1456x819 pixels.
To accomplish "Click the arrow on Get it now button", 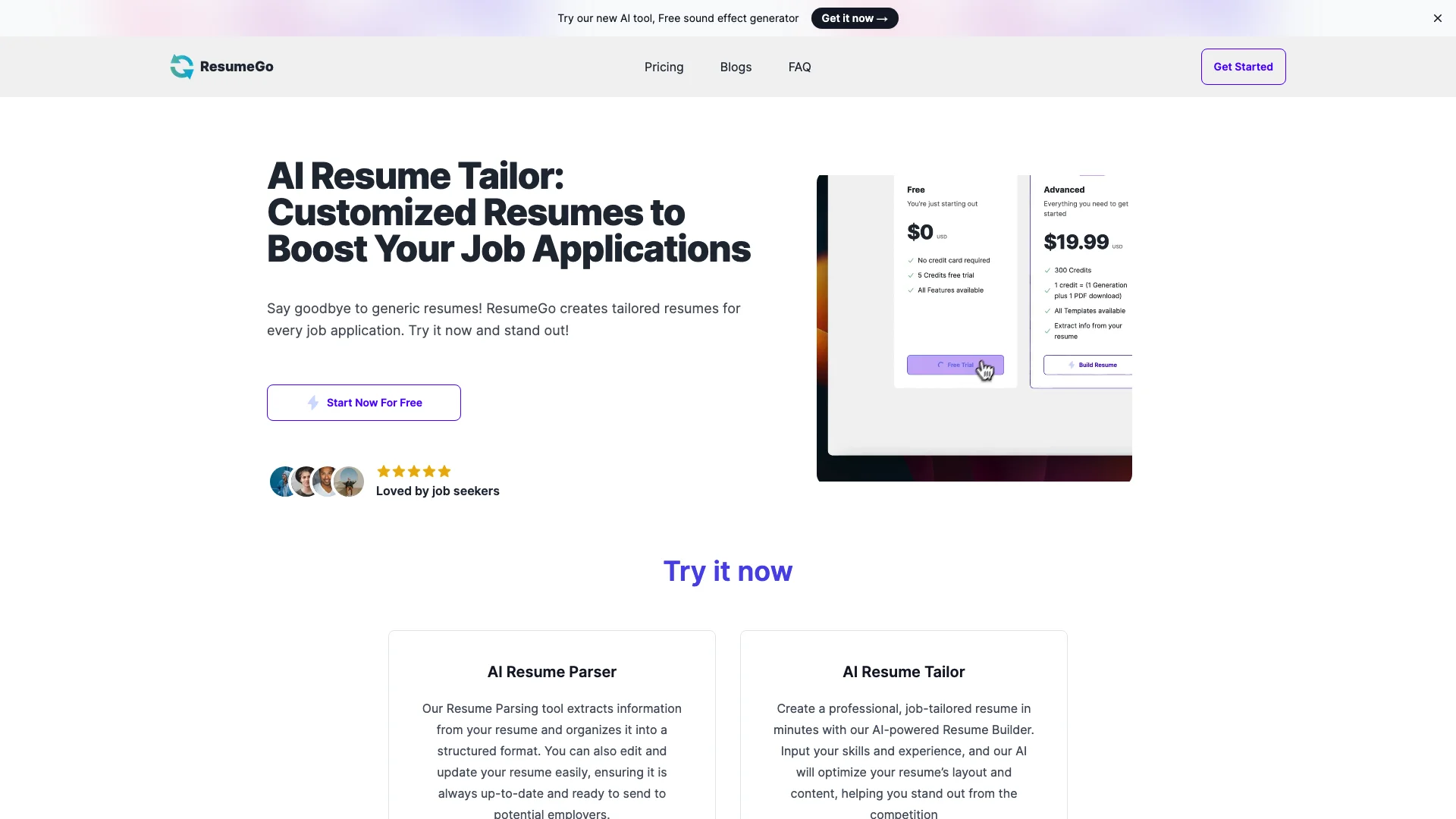I will pyautogui.click(x=885, y=18).
